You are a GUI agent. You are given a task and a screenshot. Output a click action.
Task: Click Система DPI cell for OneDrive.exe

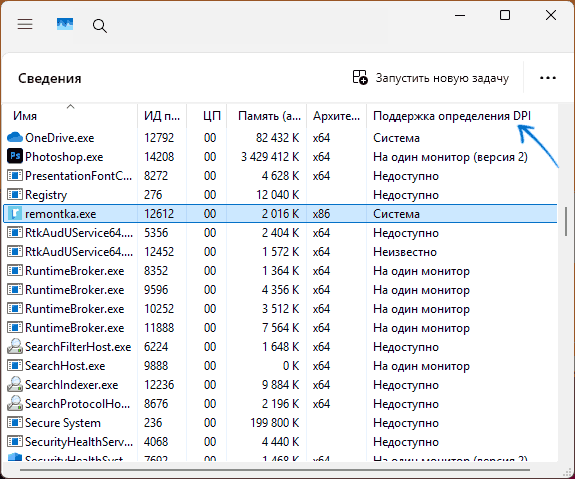coord(396,138)
